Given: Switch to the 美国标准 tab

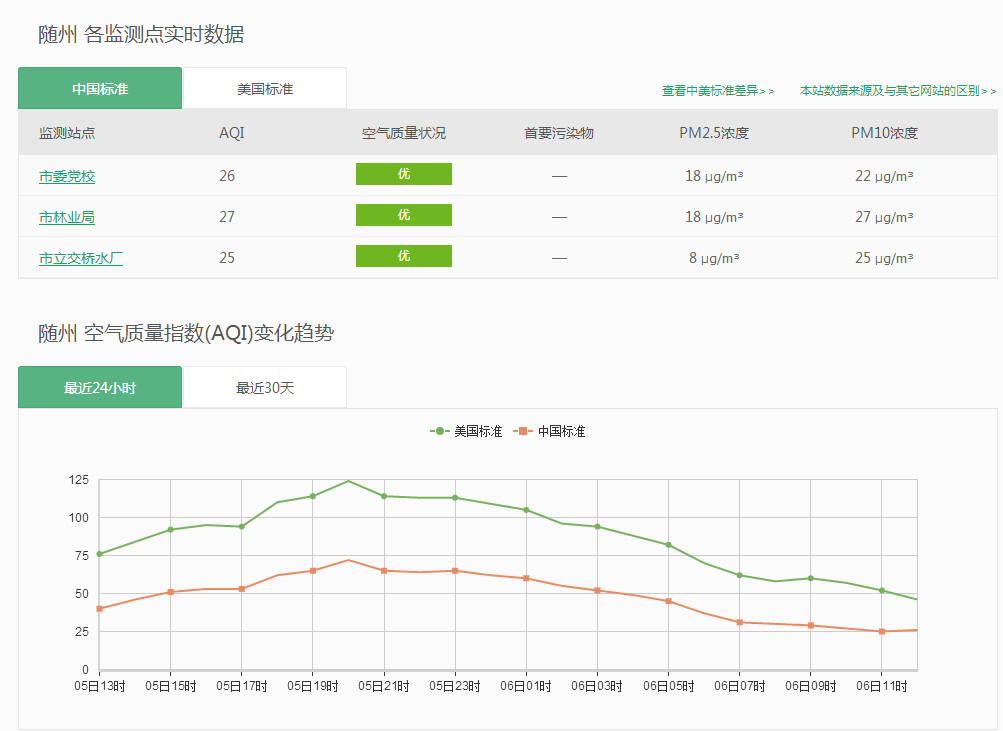Looking at the screenshot, I should (x=265, y=89).
